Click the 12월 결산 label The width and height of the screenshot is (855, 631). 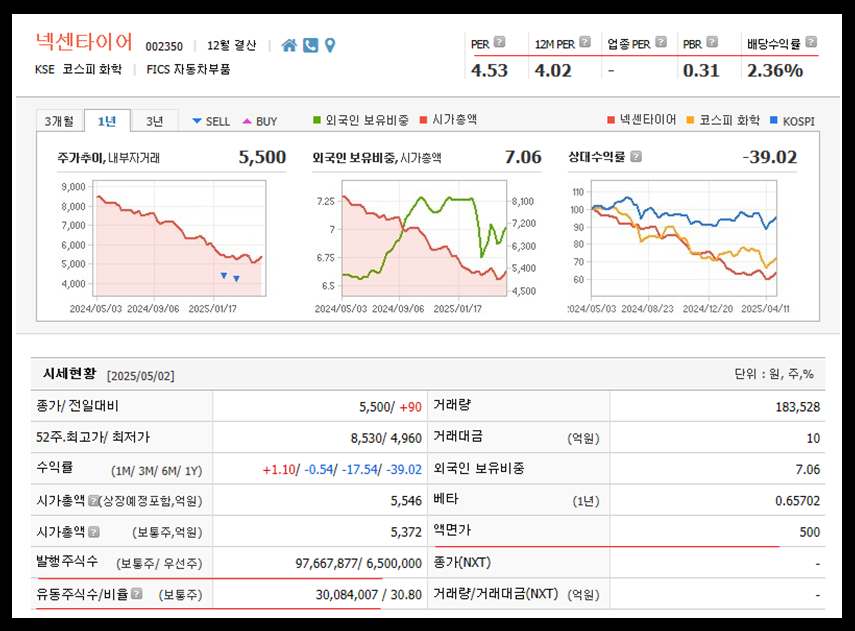(231, 46)
